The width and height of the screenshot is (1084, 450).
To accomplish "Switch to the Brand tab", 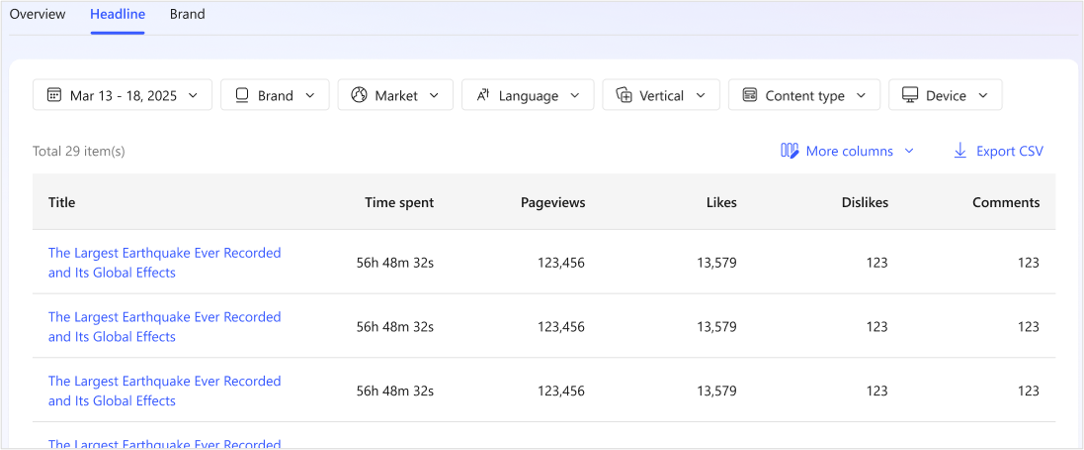I will click(187, 14).
